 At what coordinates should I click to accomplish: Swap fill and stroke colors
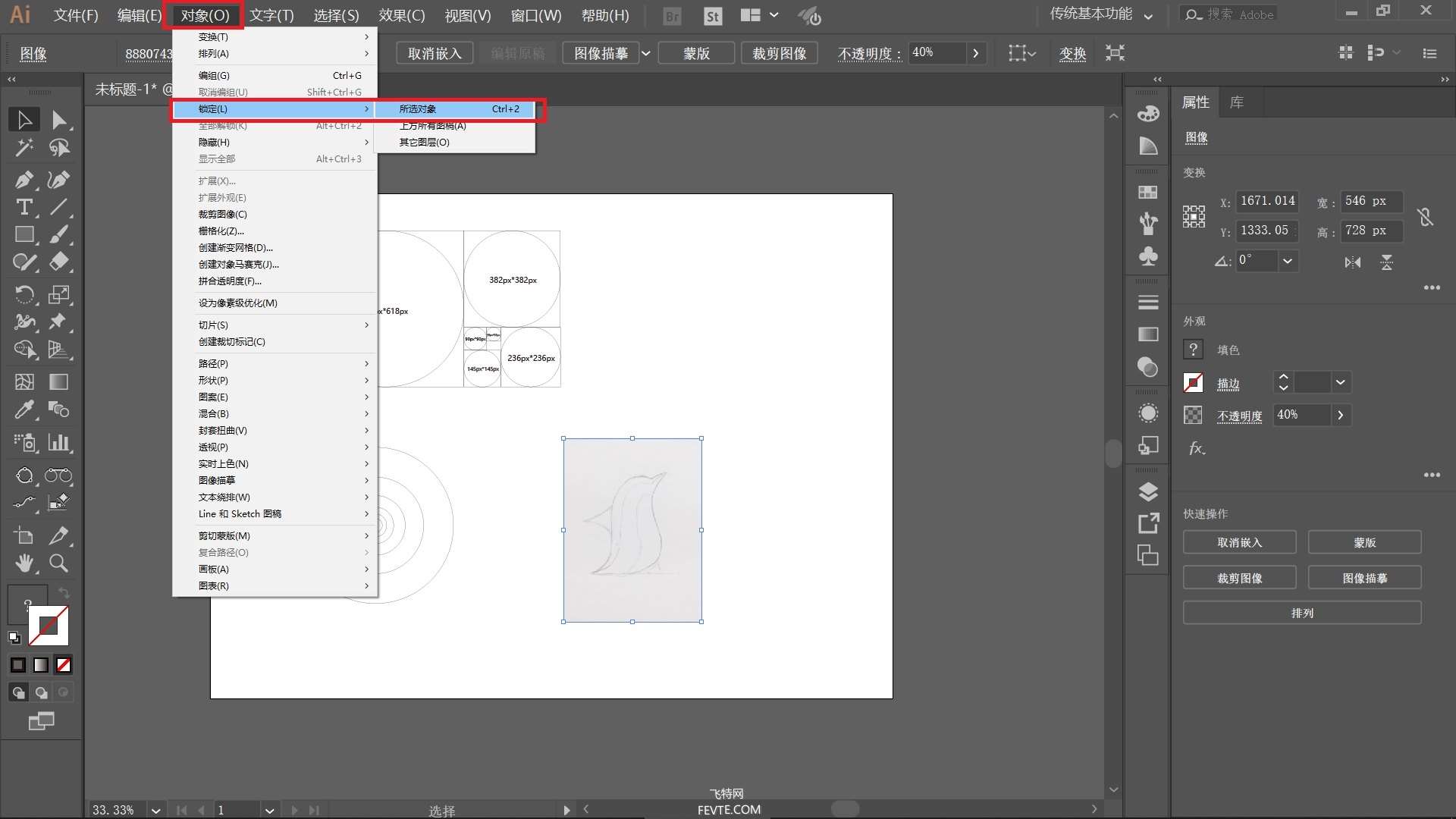pos(64,592)
